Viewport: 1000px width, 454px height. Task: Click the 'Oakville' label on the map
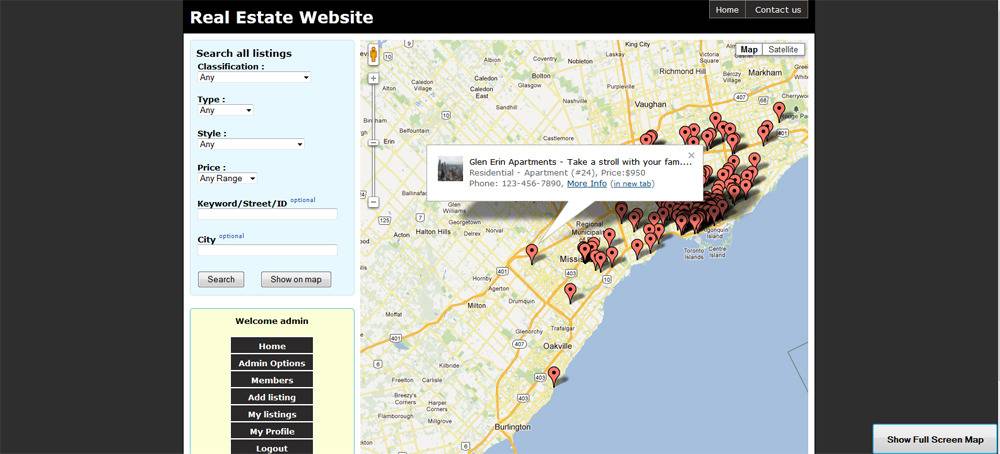[557, 346]
